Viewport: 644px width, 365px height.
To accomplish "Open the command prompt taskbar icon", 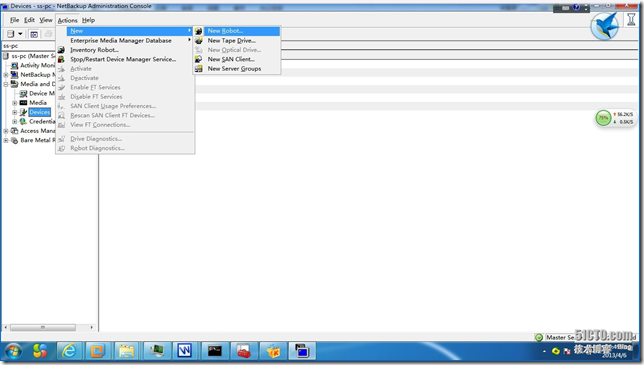I will pyautogui.click(x=214, y=351).
